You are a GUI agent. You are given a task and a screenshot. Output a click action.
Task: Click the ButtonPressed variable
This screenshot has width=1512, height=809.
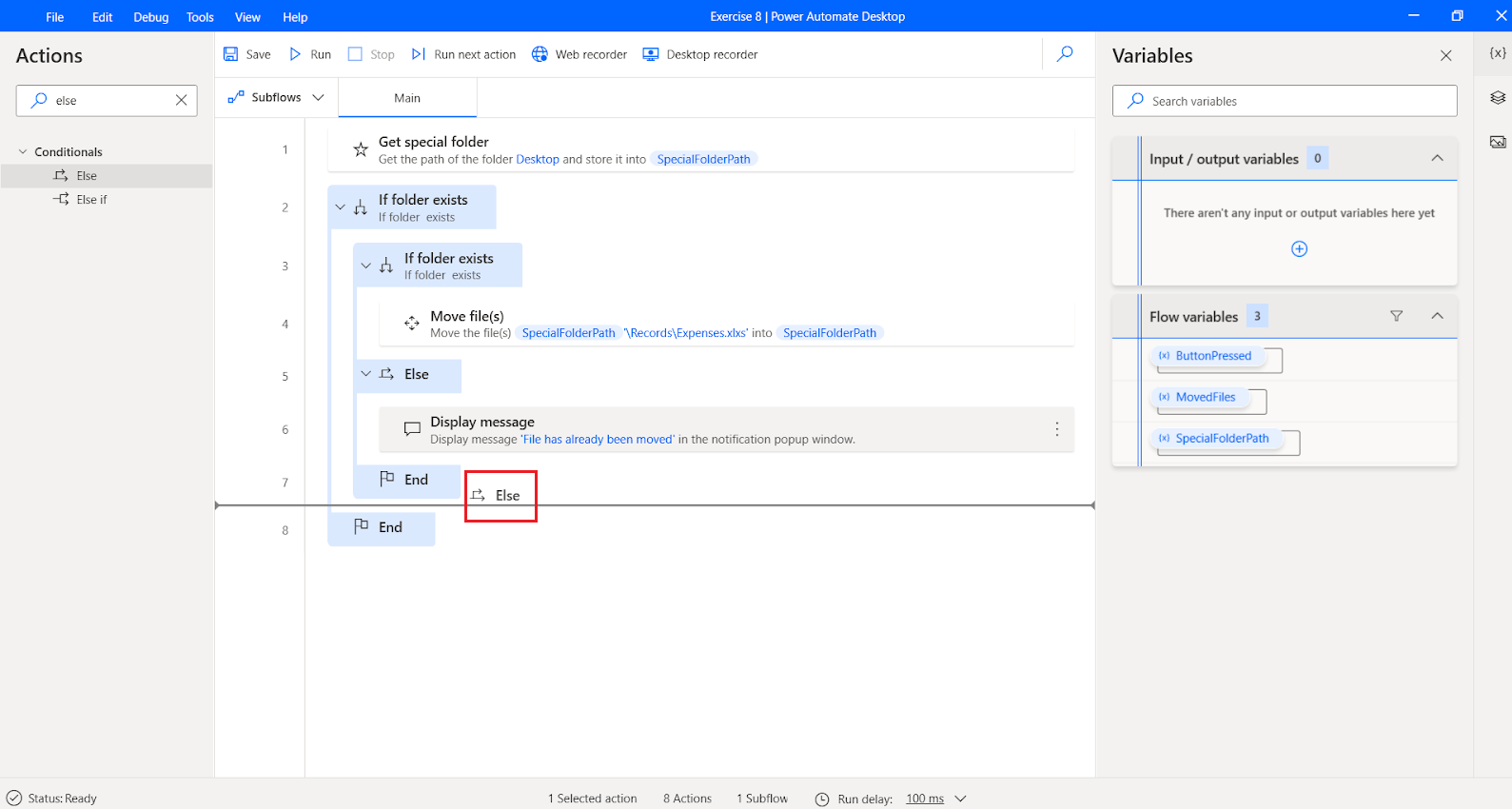coord(1208,356)
